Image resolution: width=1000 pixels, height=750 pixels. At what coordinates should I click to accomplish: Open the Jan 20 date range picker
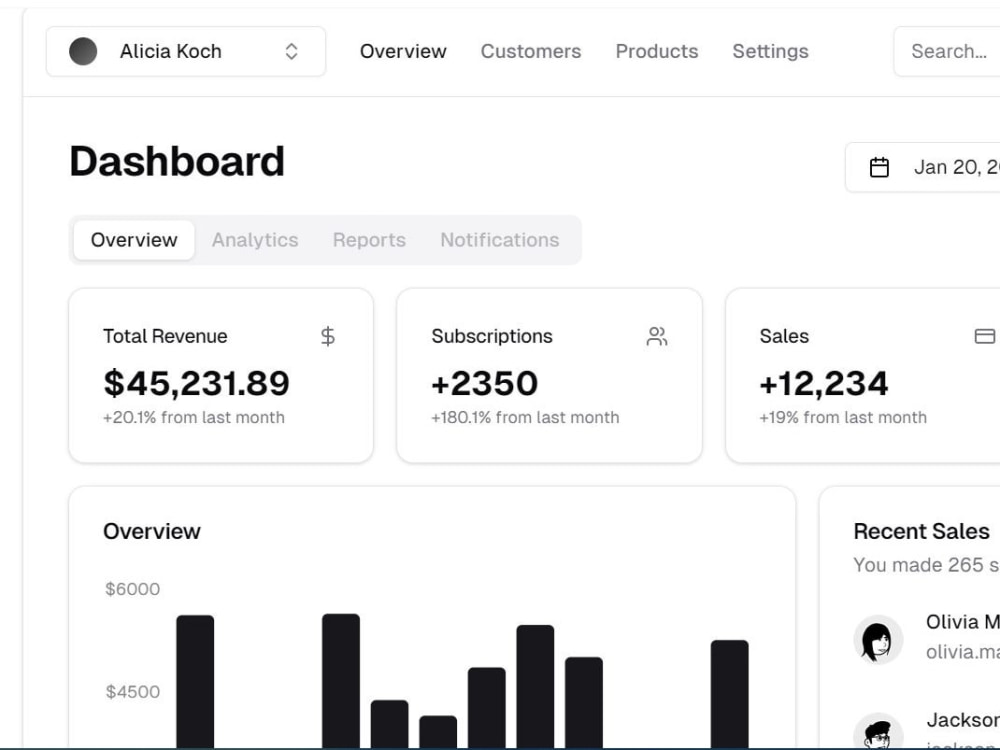pyautogui.click(x=923, y=167)
